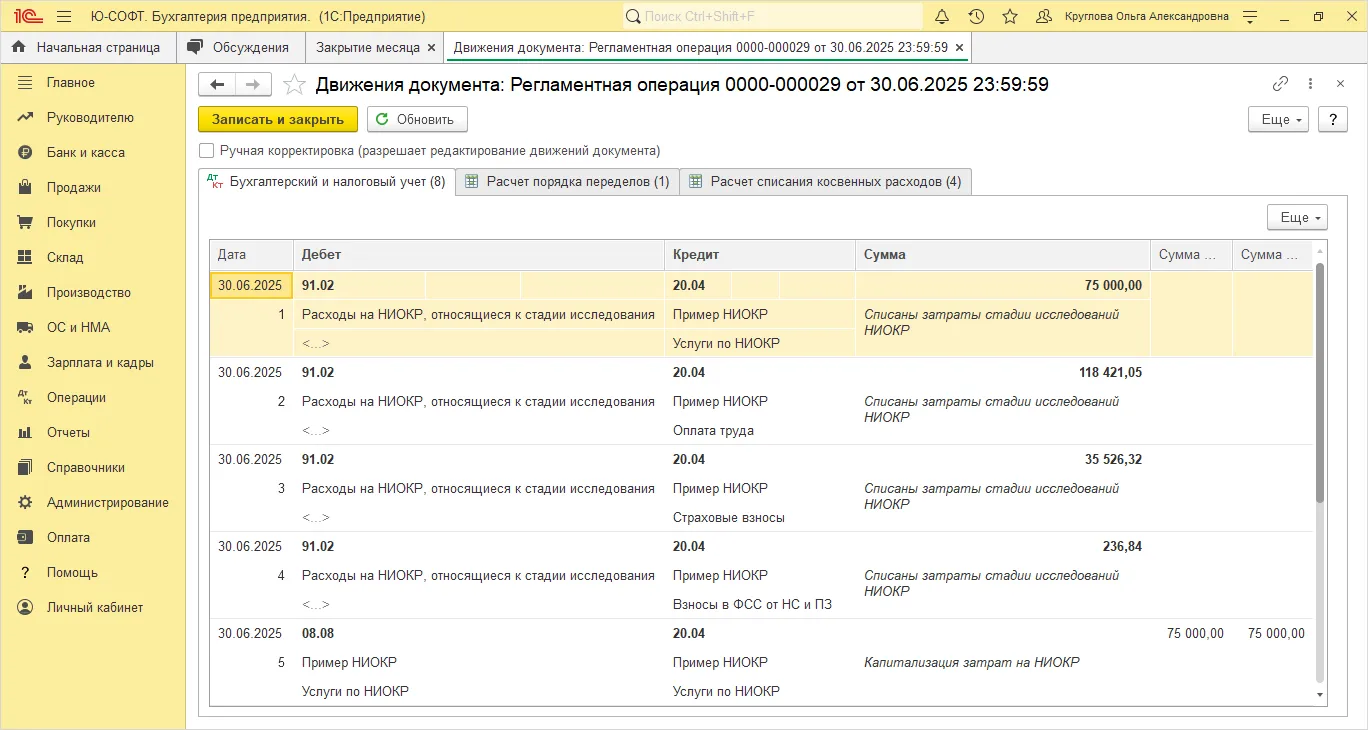Select Капитализация затрат на НИОКР cell

1003,662
